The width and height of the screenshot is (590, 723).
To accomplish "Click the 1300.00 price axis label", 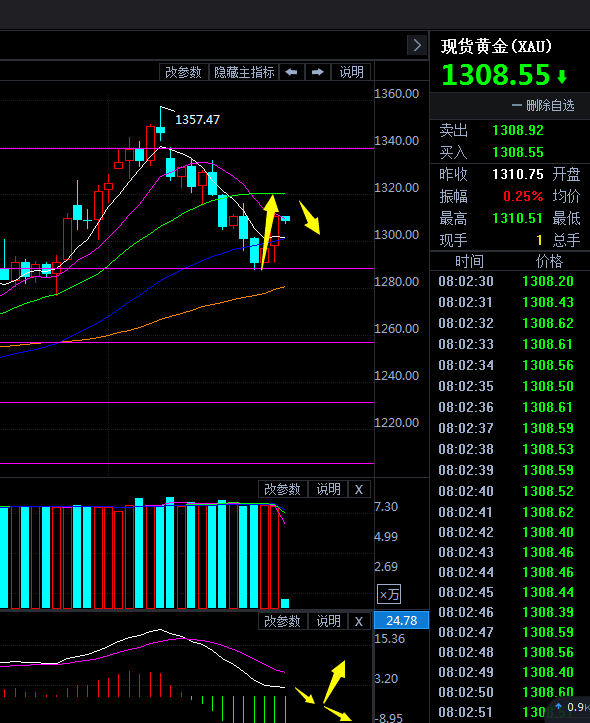I will (396, 235).
